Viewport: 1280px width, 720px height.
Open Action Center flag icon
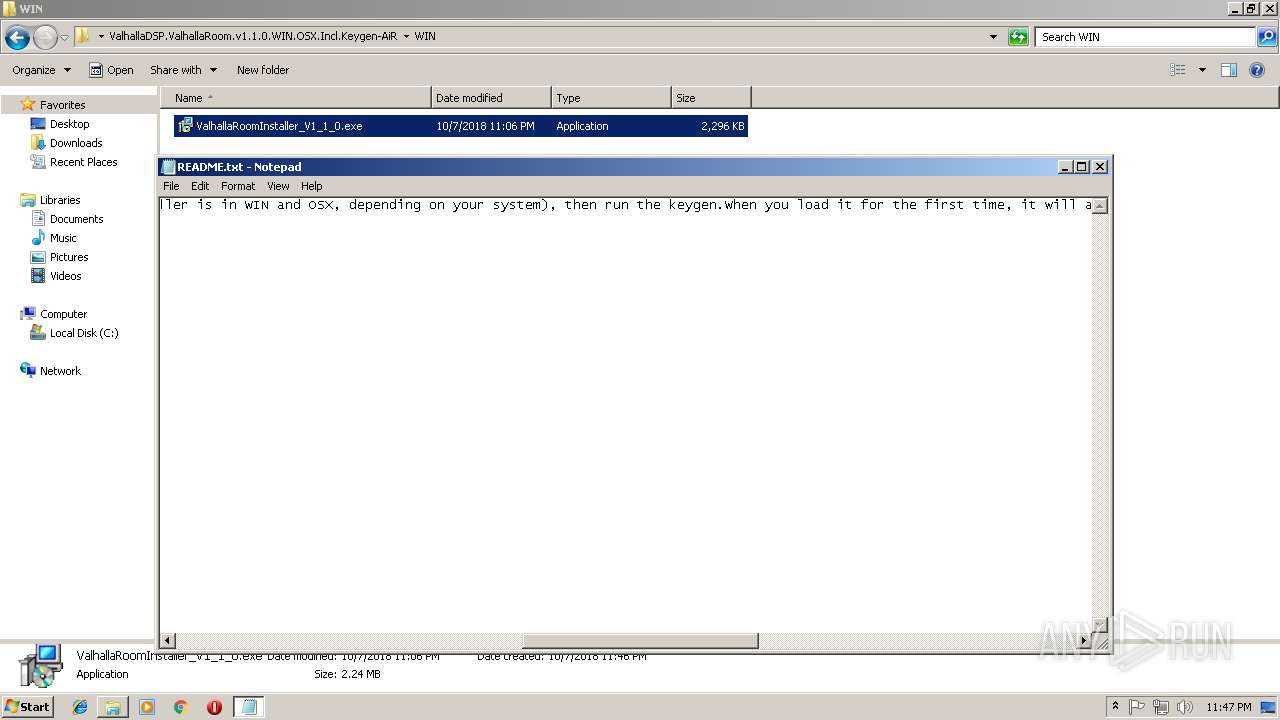[1137, 707]
